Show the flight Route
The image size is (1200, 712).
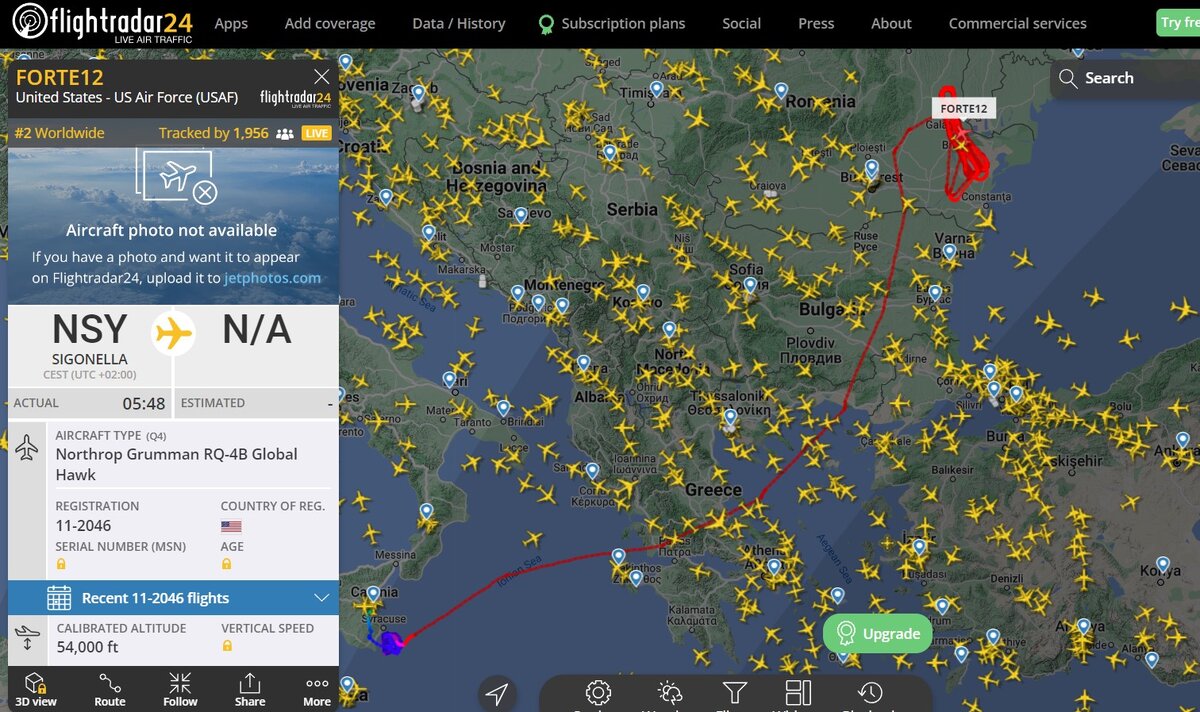tap(110, 689)
